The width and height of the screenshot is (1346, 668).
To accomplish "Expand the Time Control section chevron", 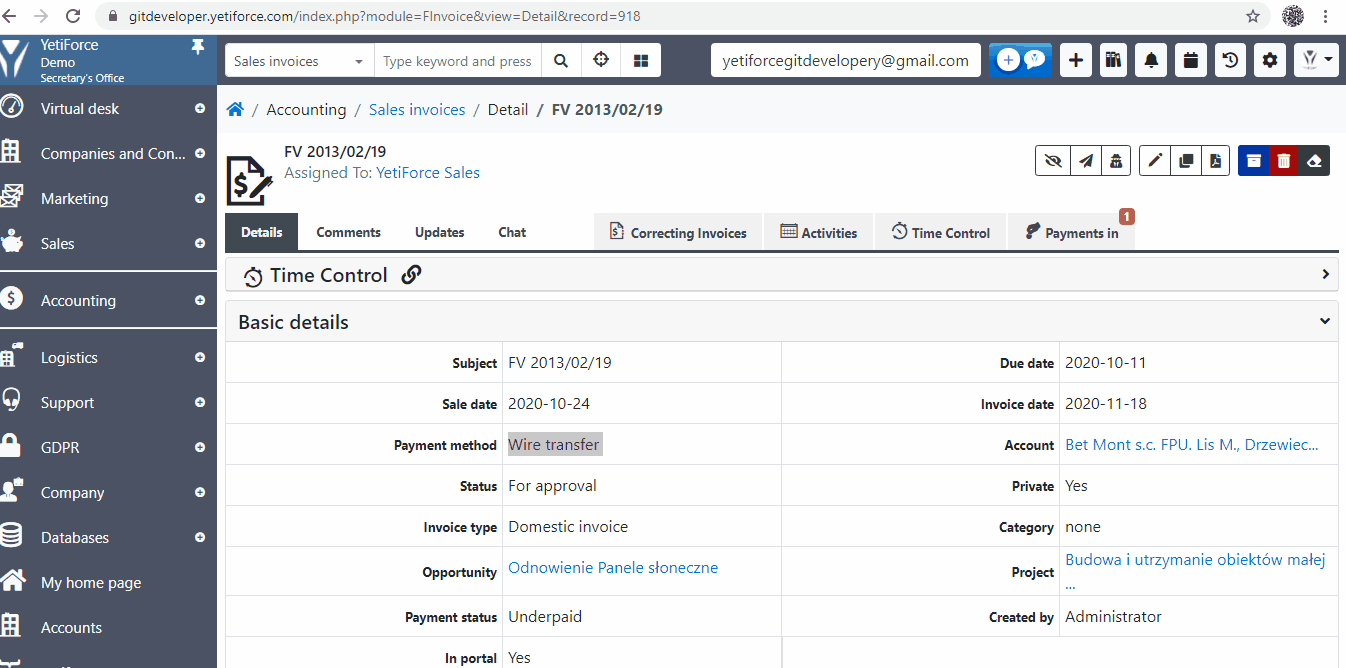I will [x=1325, y=274].
